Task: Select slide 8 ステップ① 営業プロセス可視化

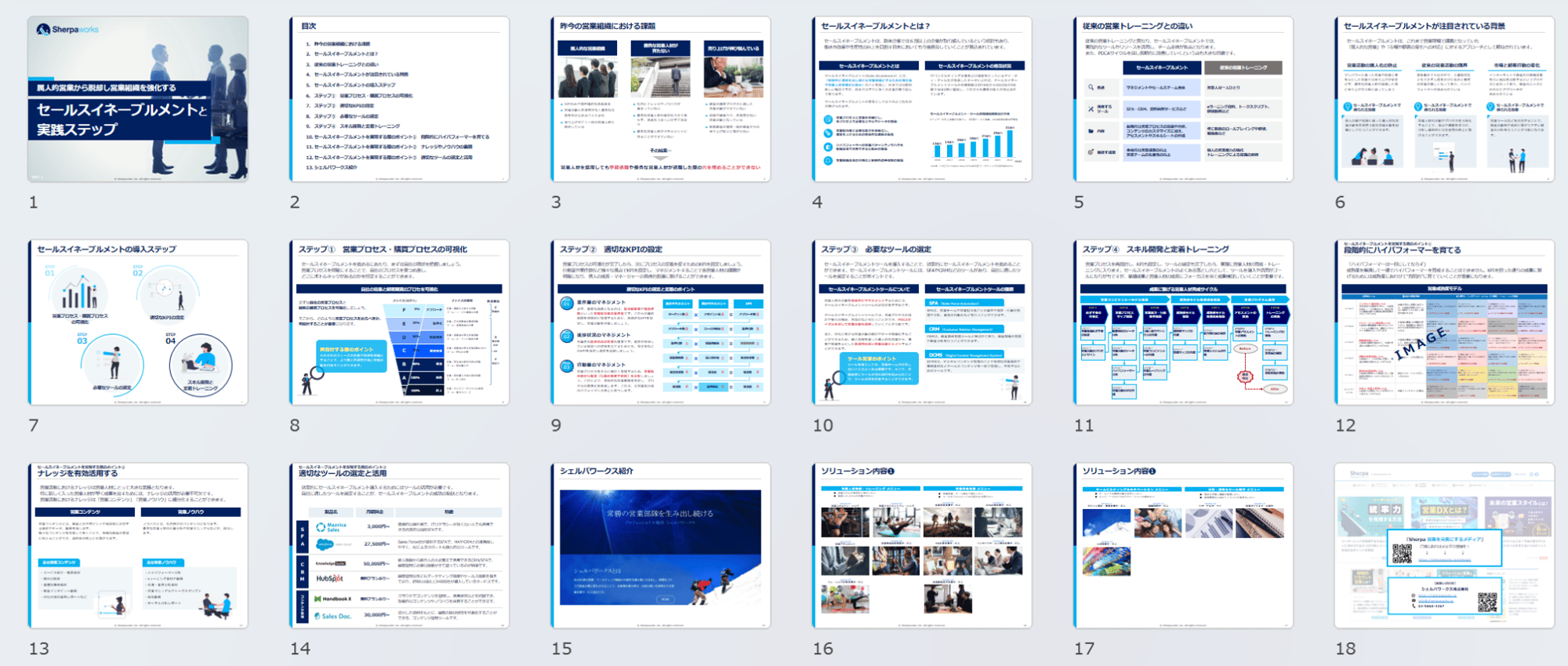Action: (399, 322)
